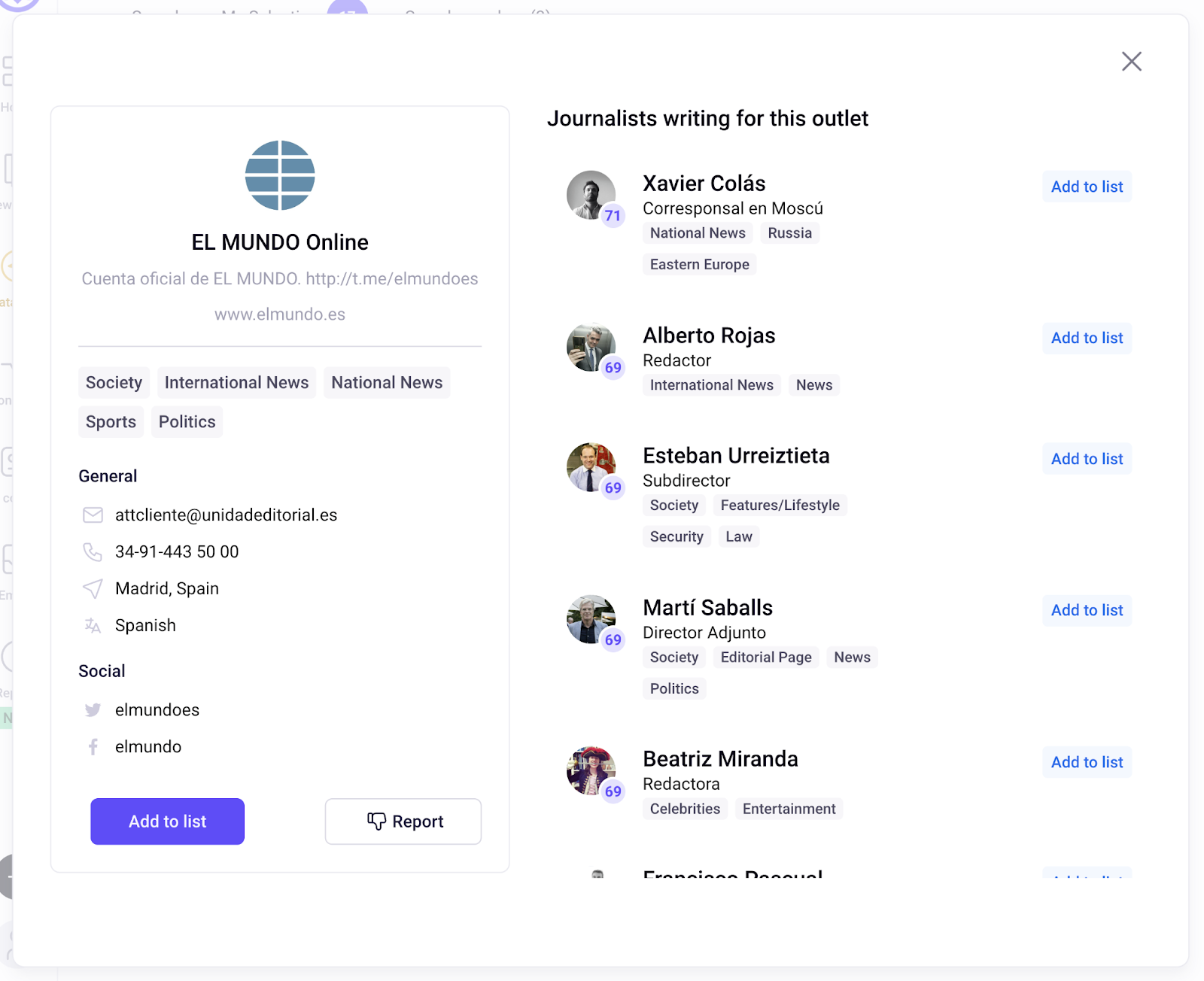The width and height of the screenshot is (1204, 981).
Task: Click the EL MUNDO globe logo
Action: [x=280, y=175]
